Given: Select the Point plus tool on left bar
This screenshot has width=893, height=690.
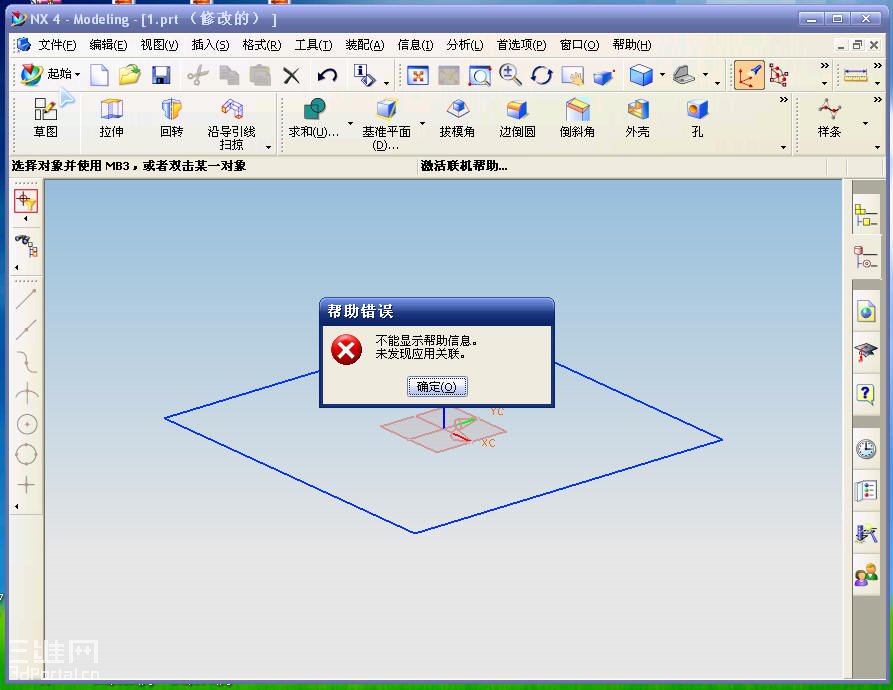Looking at the screenshot, I should (26, 484).
